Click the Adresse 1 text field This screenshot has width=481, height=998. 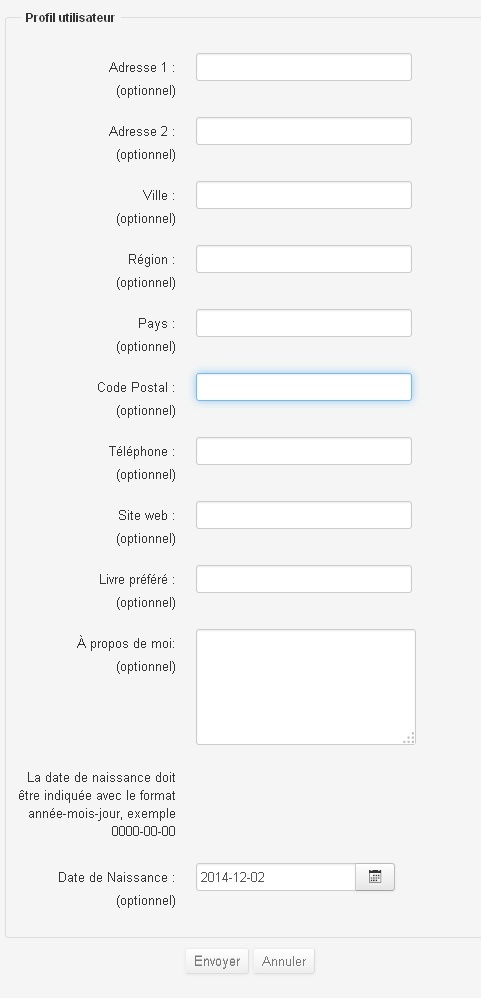coord(303,67)
